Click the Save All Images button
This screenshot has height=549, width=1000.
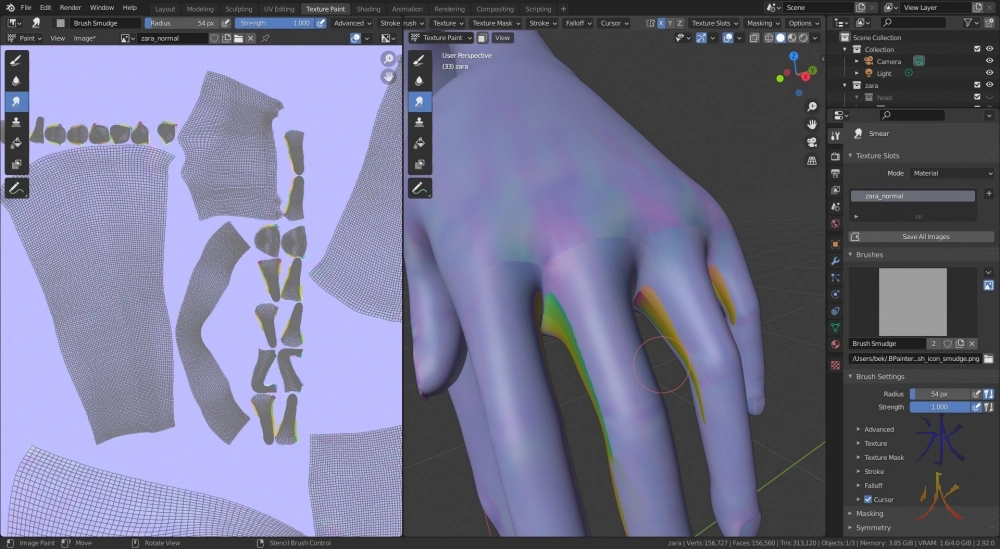pos(921,237)
